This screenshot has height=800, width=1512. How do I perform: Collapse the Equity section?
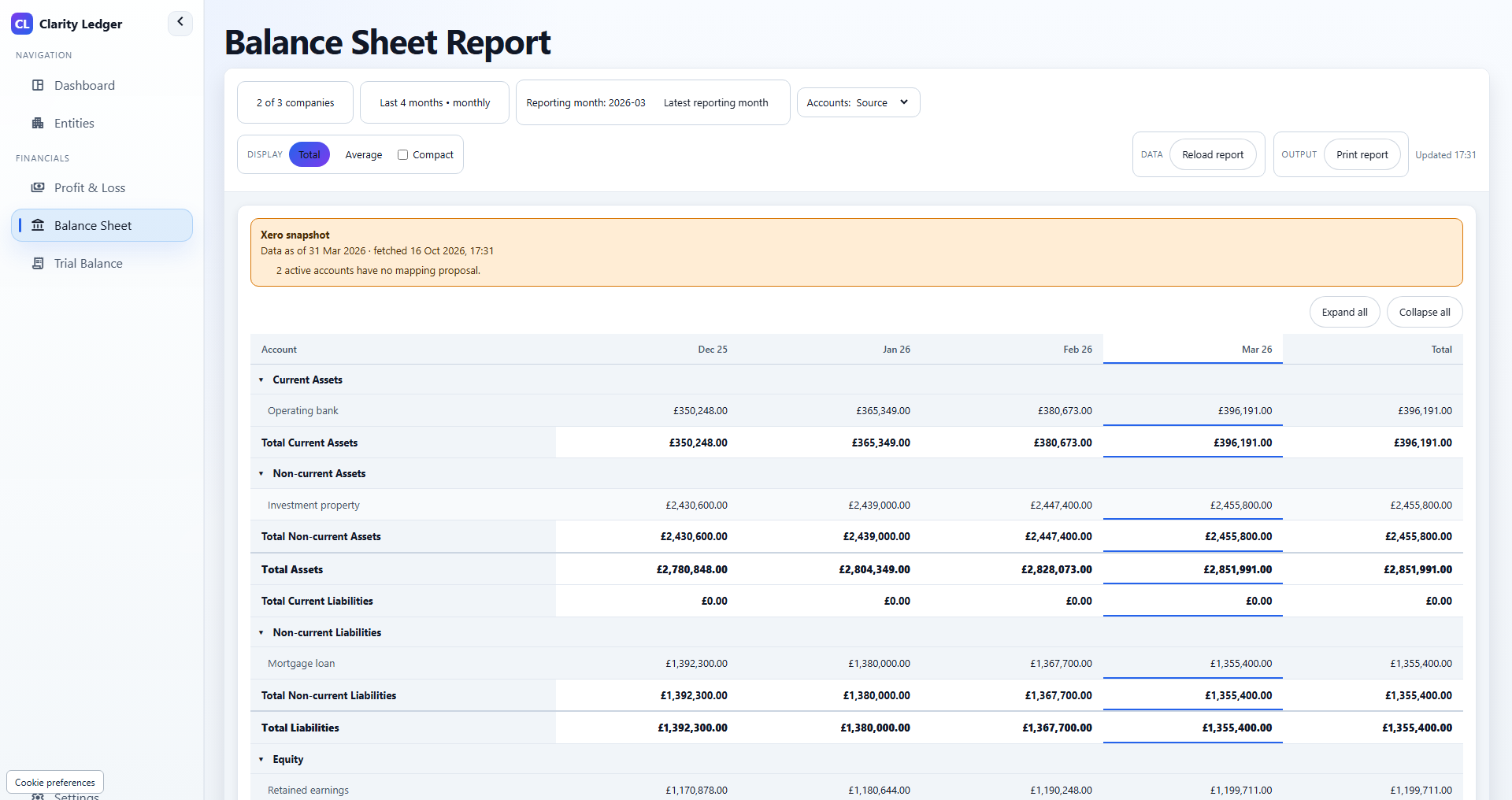(x=261, y=759)
